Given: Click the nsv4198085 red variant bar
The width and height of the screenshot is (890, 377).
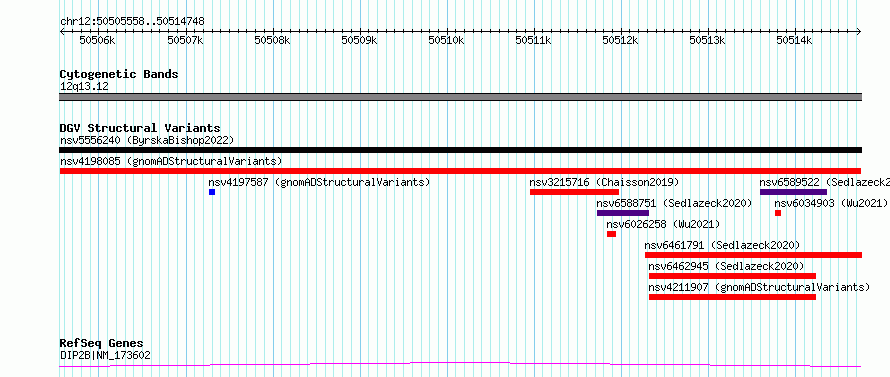Looking at the screenshot, I should pyautogui.click(x=460, y=171).
